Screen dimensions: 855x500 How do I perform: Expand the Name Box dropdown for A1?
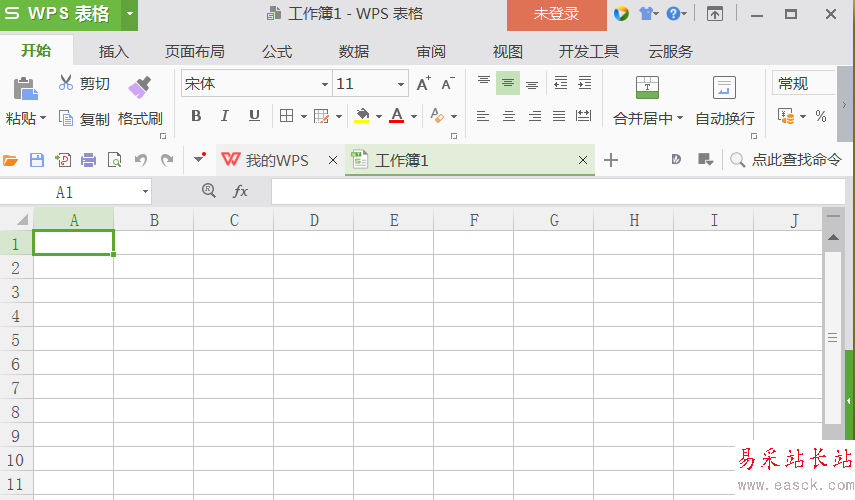(145, 191)
